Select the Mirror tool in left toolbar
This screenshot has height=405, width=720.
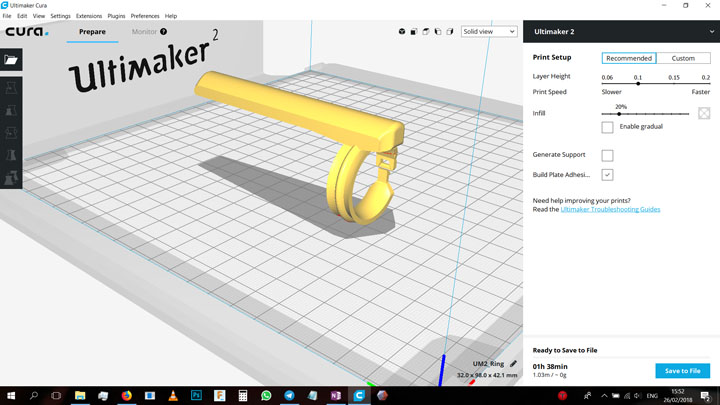[11, 155]
